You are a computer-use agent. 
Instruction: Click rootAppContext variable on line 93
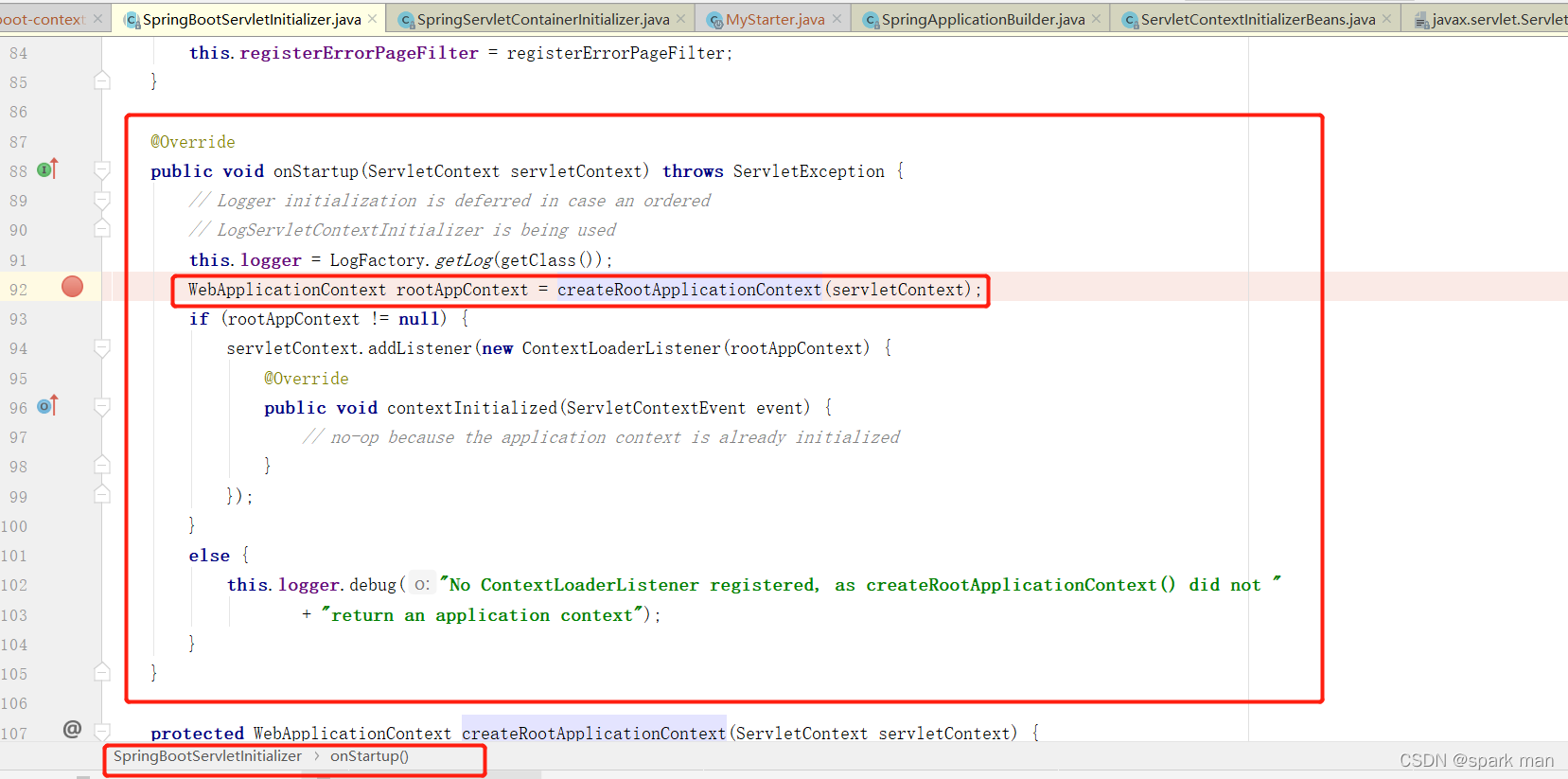(293, 319)
